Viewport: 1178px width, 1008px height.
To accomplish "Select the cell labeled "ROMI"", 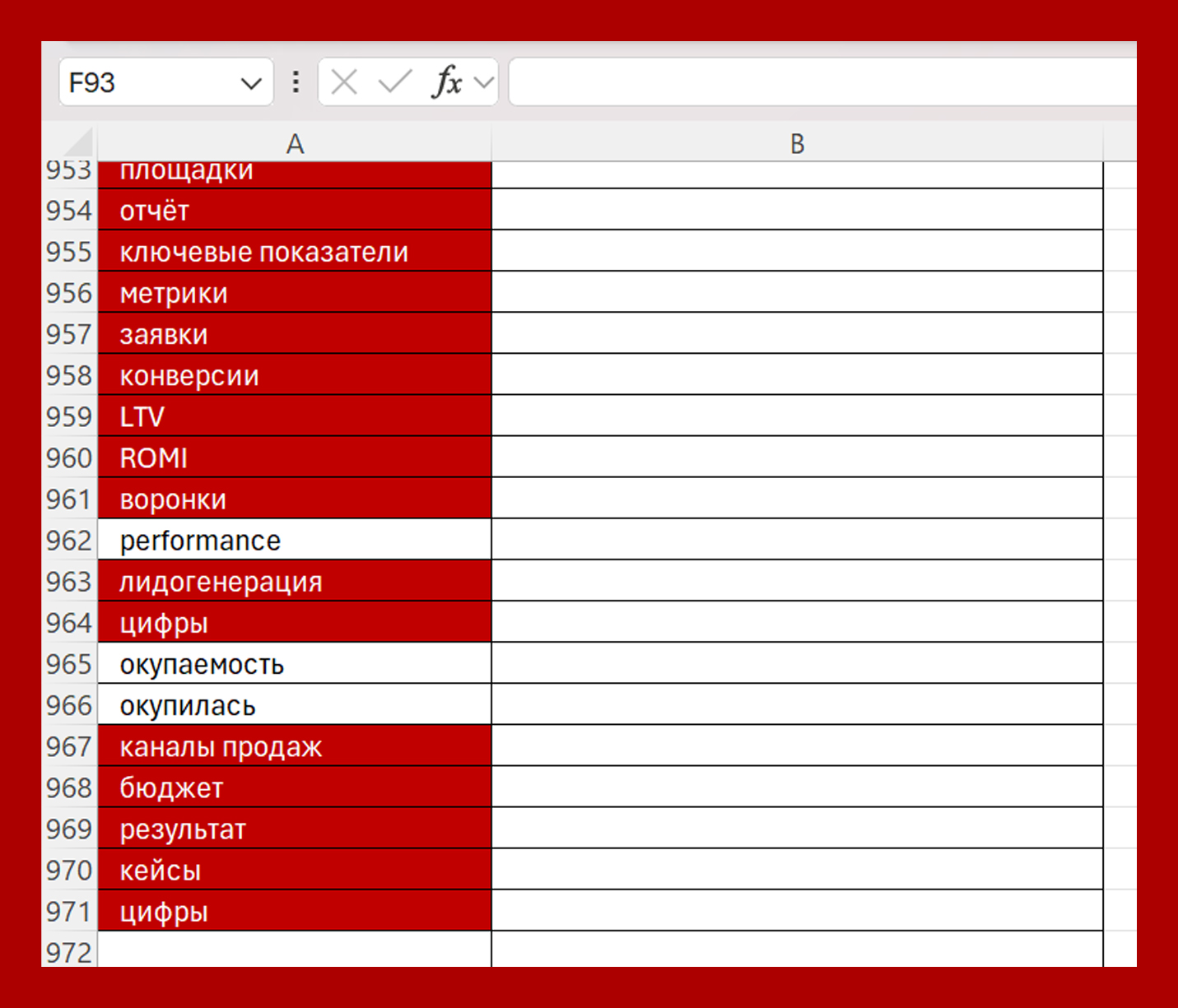I will (295, 457).
